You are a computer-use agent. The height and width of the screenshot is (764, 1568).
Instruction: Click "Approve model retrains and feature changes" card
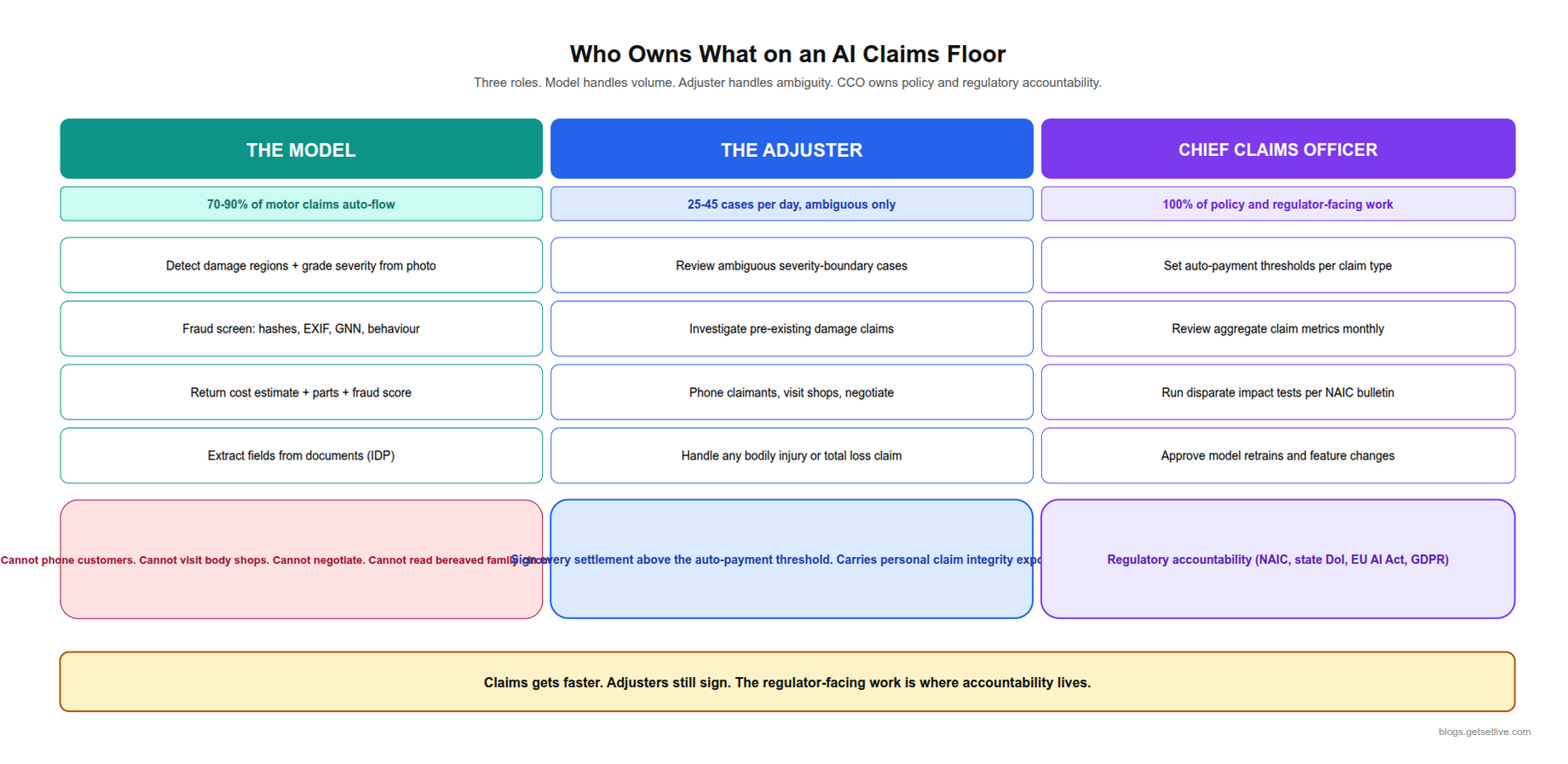point(1277,455)
